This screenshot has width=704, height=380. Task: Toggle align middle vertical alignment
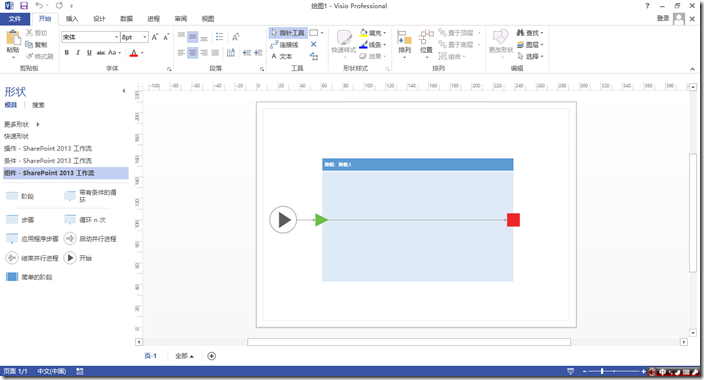click(x=192, y=37)
